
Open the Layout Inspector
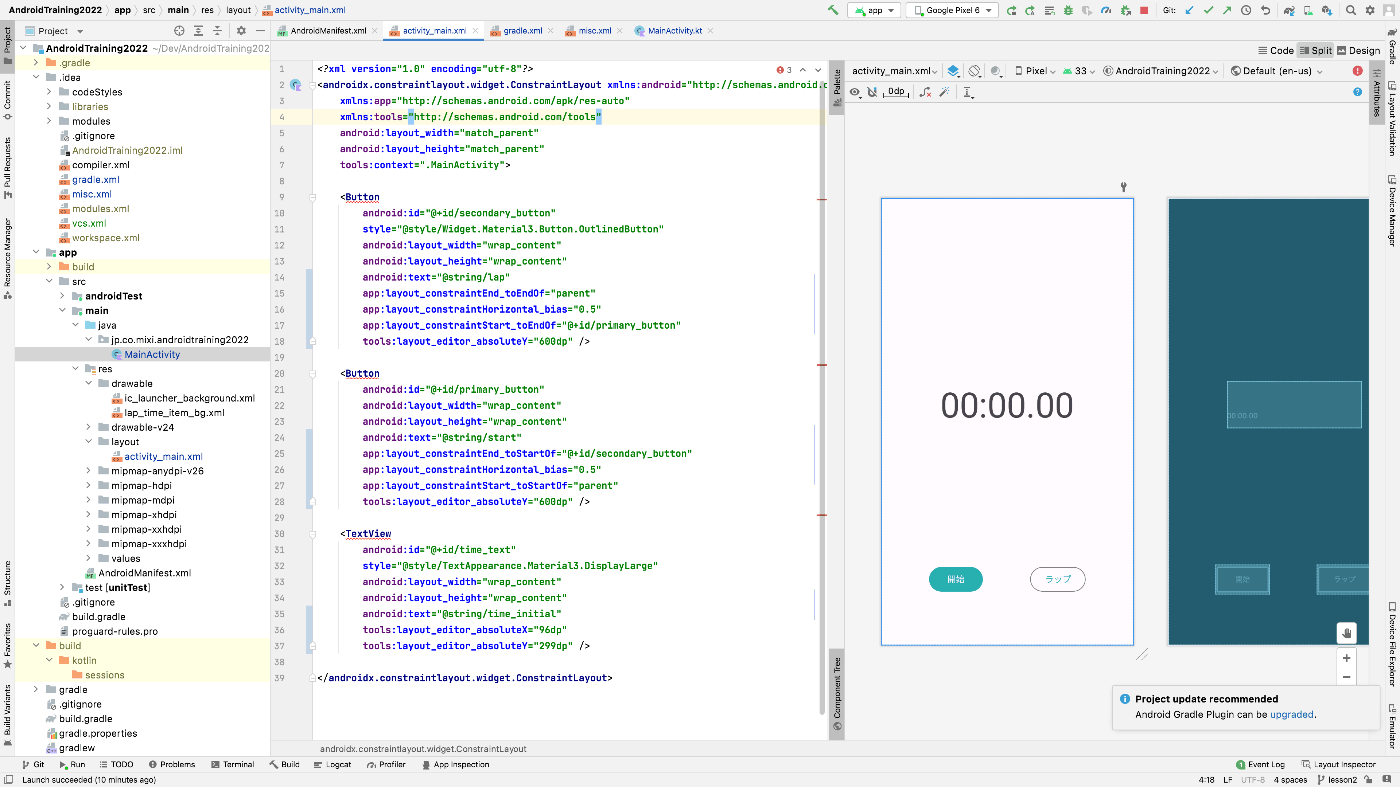pos(1338,764)
